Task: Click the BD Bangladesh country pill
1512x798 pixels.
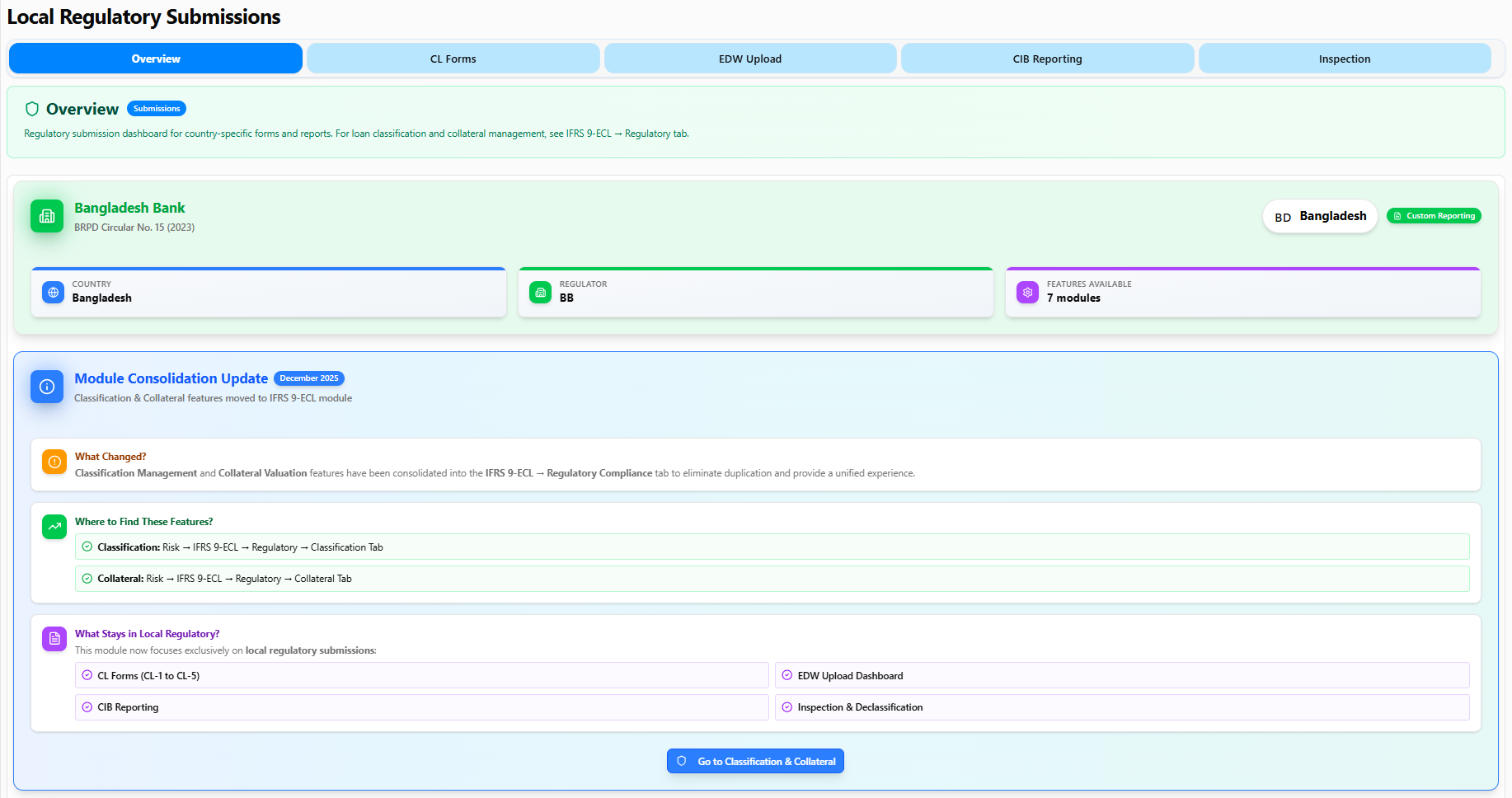Action: 1319,216
